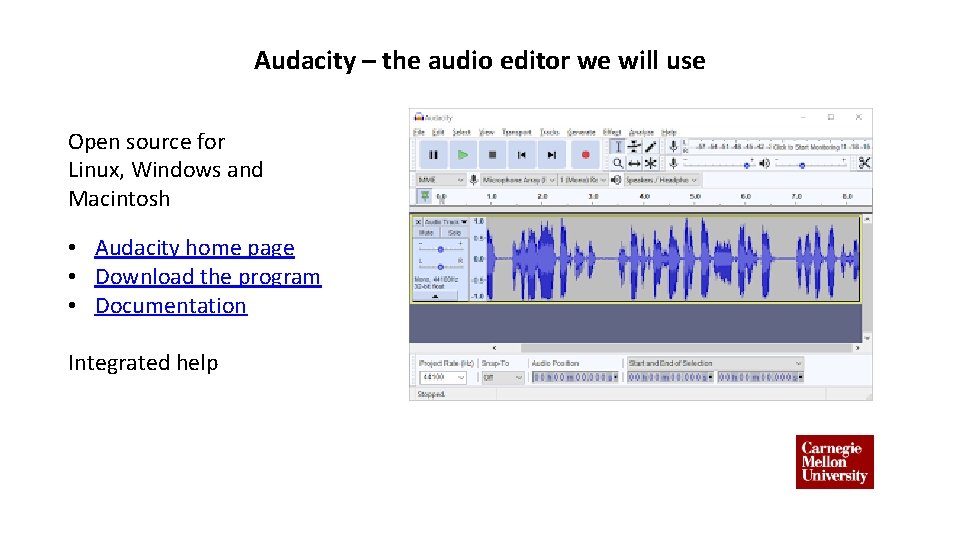This screenshot has height=540, width=960.
Task: Click the right arrow of the horizontal scrollbar
Action: pos(857,348)
